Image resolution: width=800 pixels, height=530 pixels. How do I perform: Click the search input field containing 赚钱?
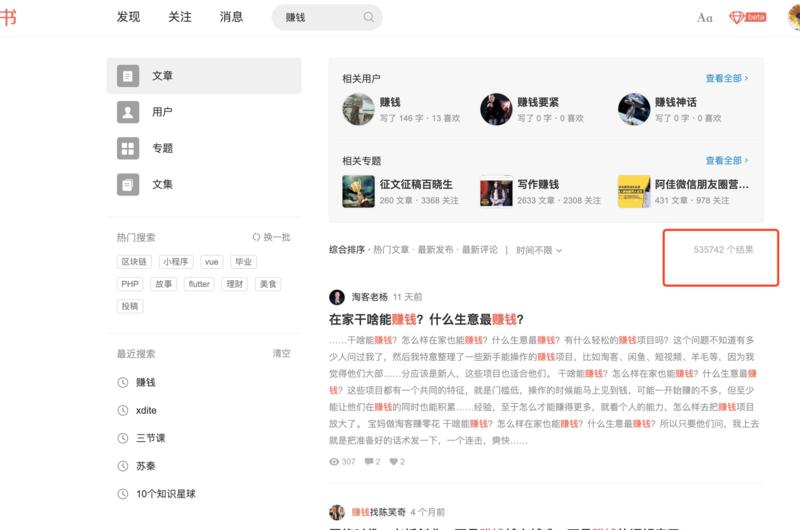tap(327, 17)
